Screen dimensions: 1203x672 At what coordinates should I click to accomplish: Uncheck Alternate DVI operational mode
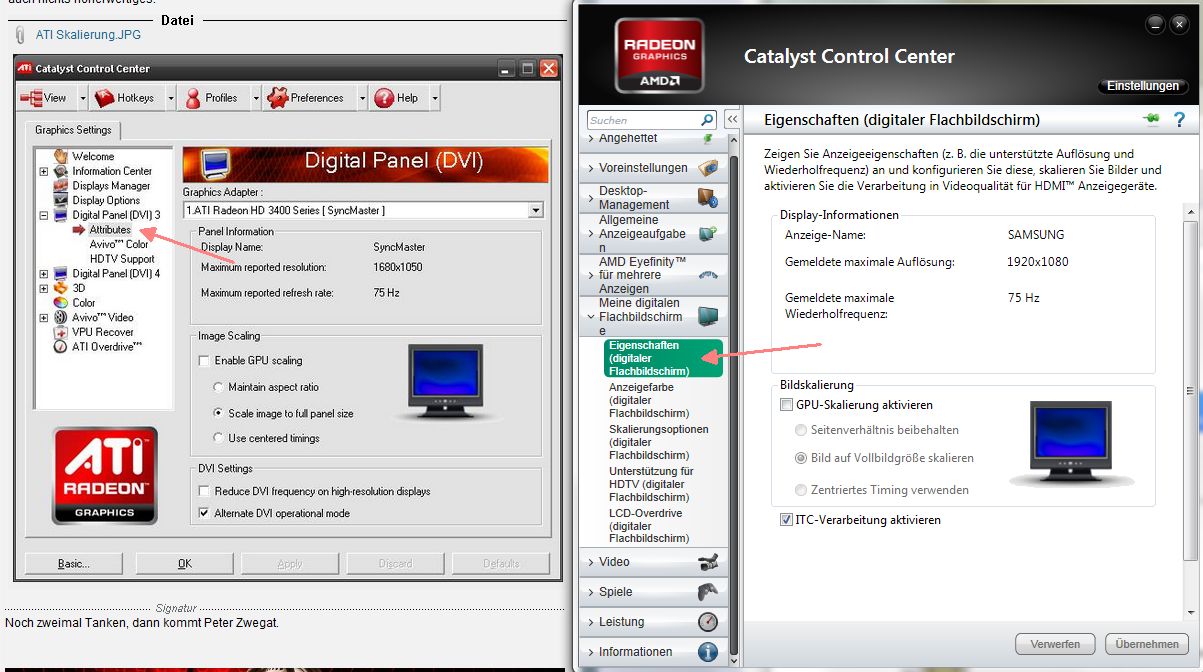coord(205,513)
